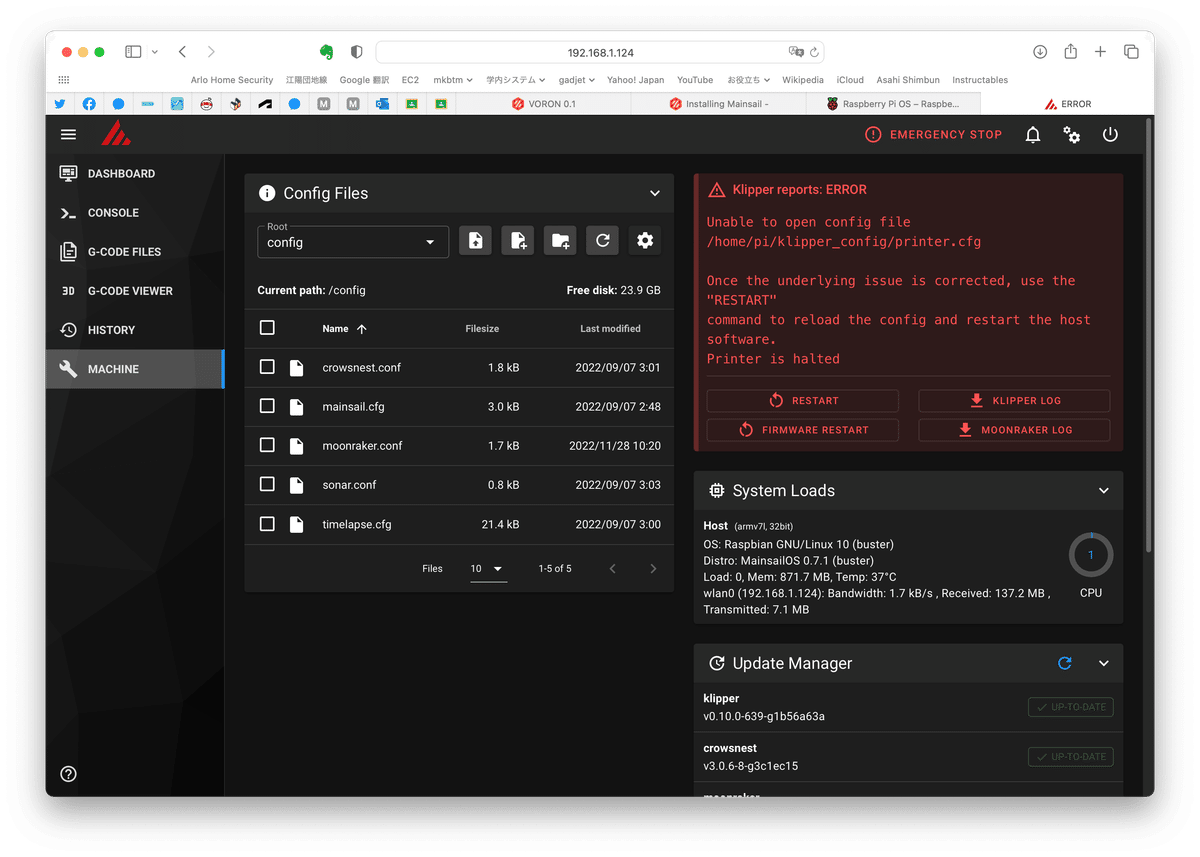
Task: Switch to Raspberry Pi OS tab
Action: pyautogui.click(x=894, y=104)
